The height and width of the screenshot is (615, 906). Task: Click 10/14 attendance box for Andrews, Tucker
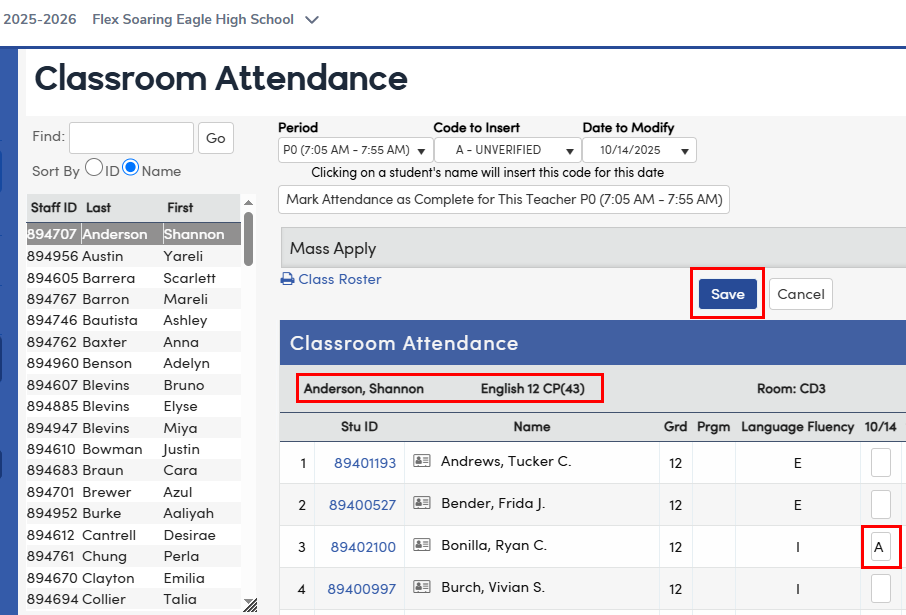[x=881, y=462]
